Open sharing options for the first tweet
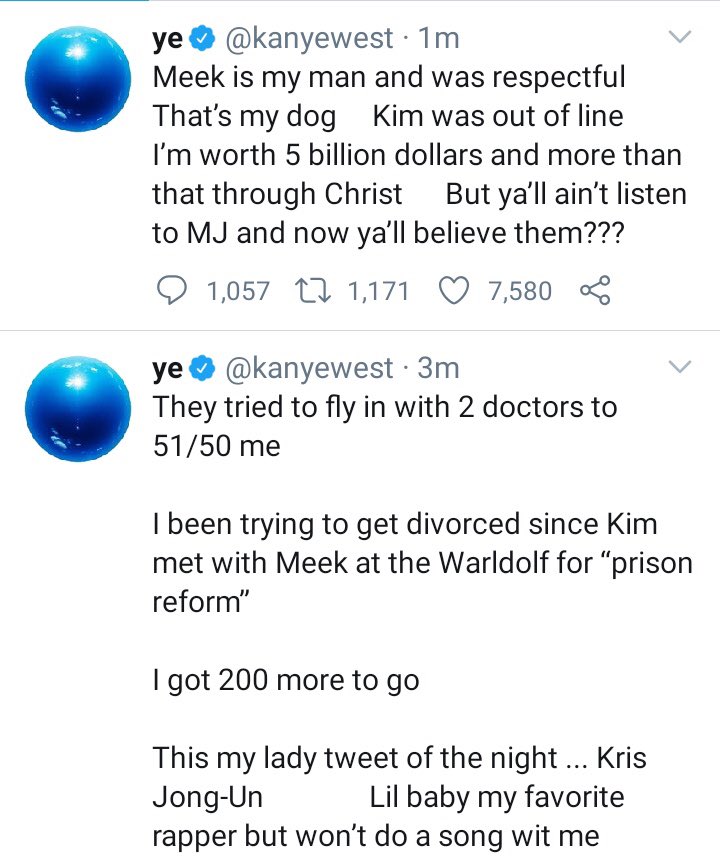The image size is (720, 863). click(x=597, y=290)
